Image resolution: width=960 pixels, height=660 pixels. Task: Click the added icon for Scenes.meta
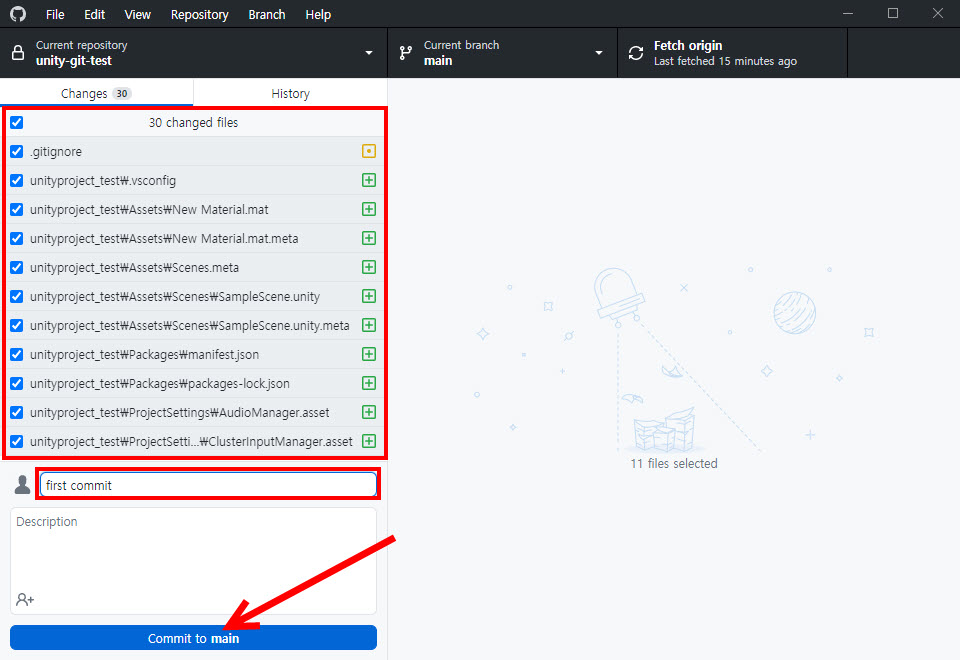pyautogui.click(x=369, y=267)
